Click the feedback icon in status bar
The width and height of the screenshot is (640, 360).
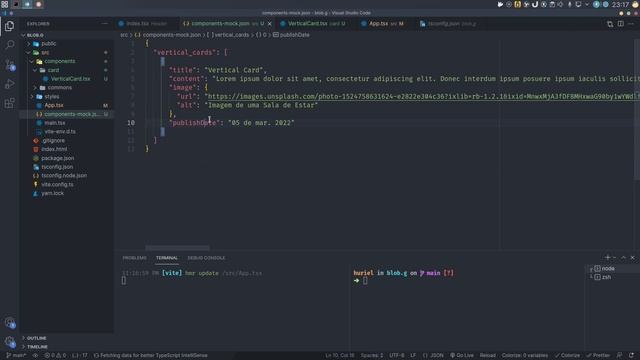click(x=619, y=355)
